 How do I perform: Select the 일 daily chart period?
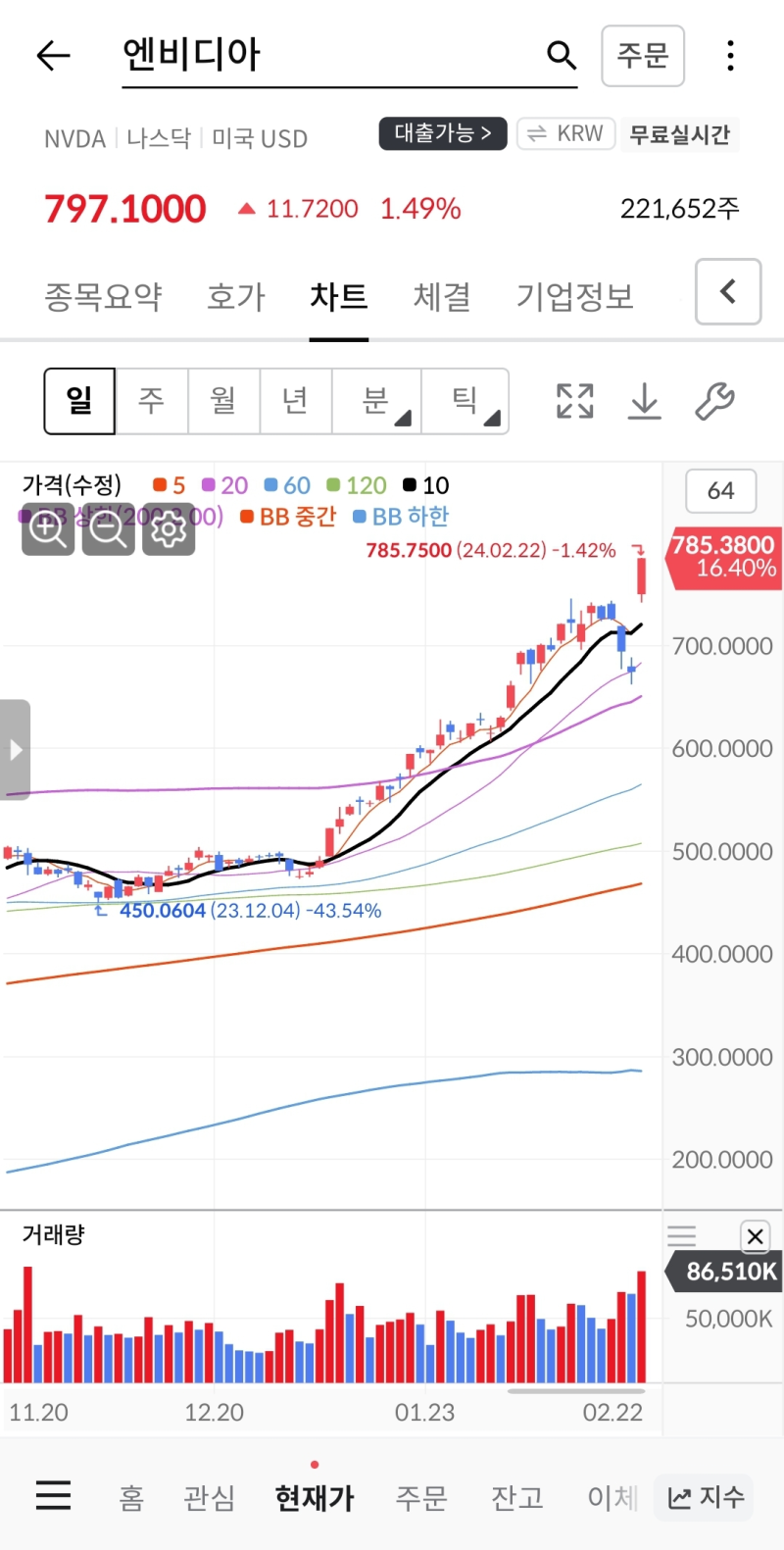[79, 401]
